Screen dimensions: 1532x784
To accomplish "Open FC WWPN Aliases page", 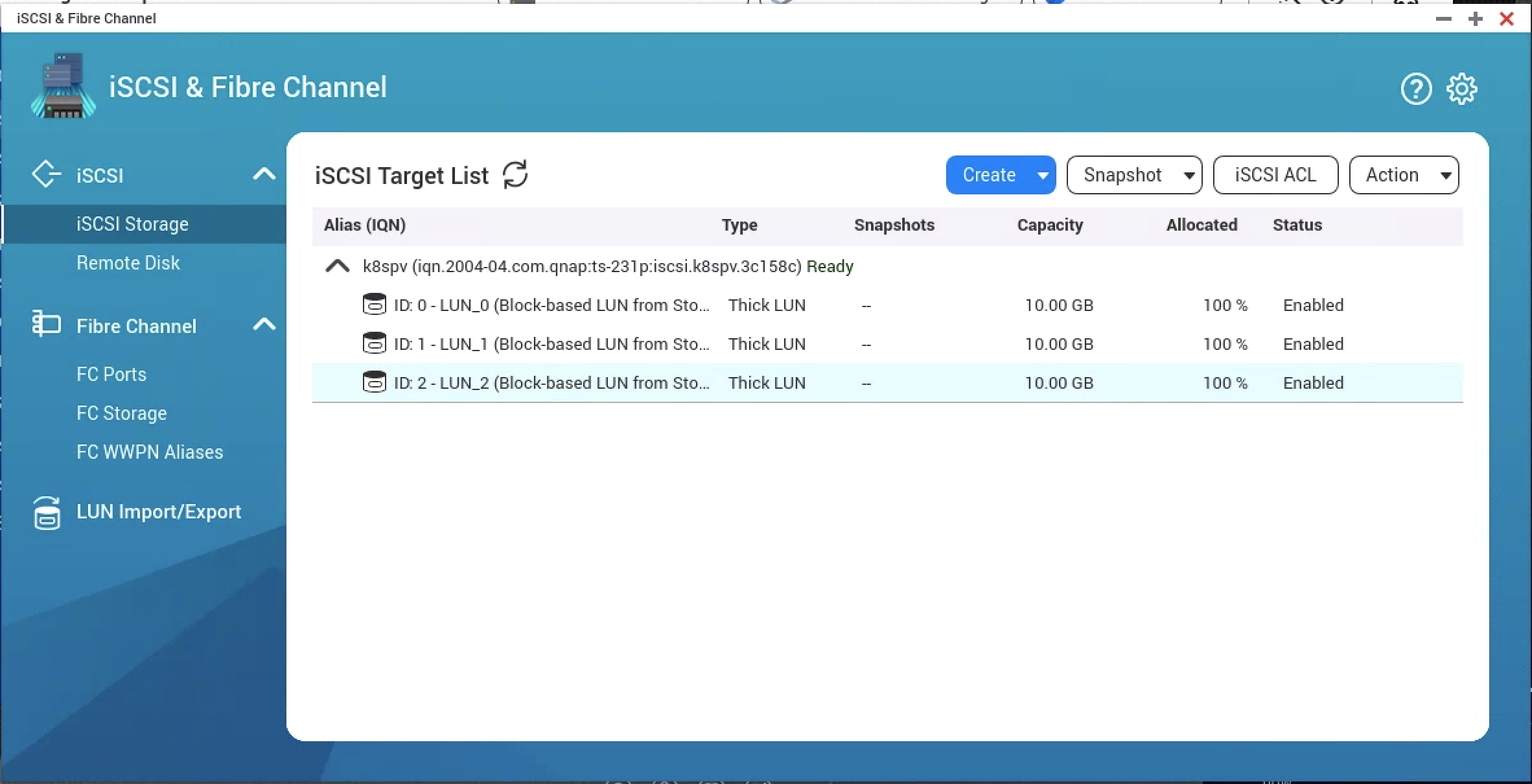I will point(150,452).
